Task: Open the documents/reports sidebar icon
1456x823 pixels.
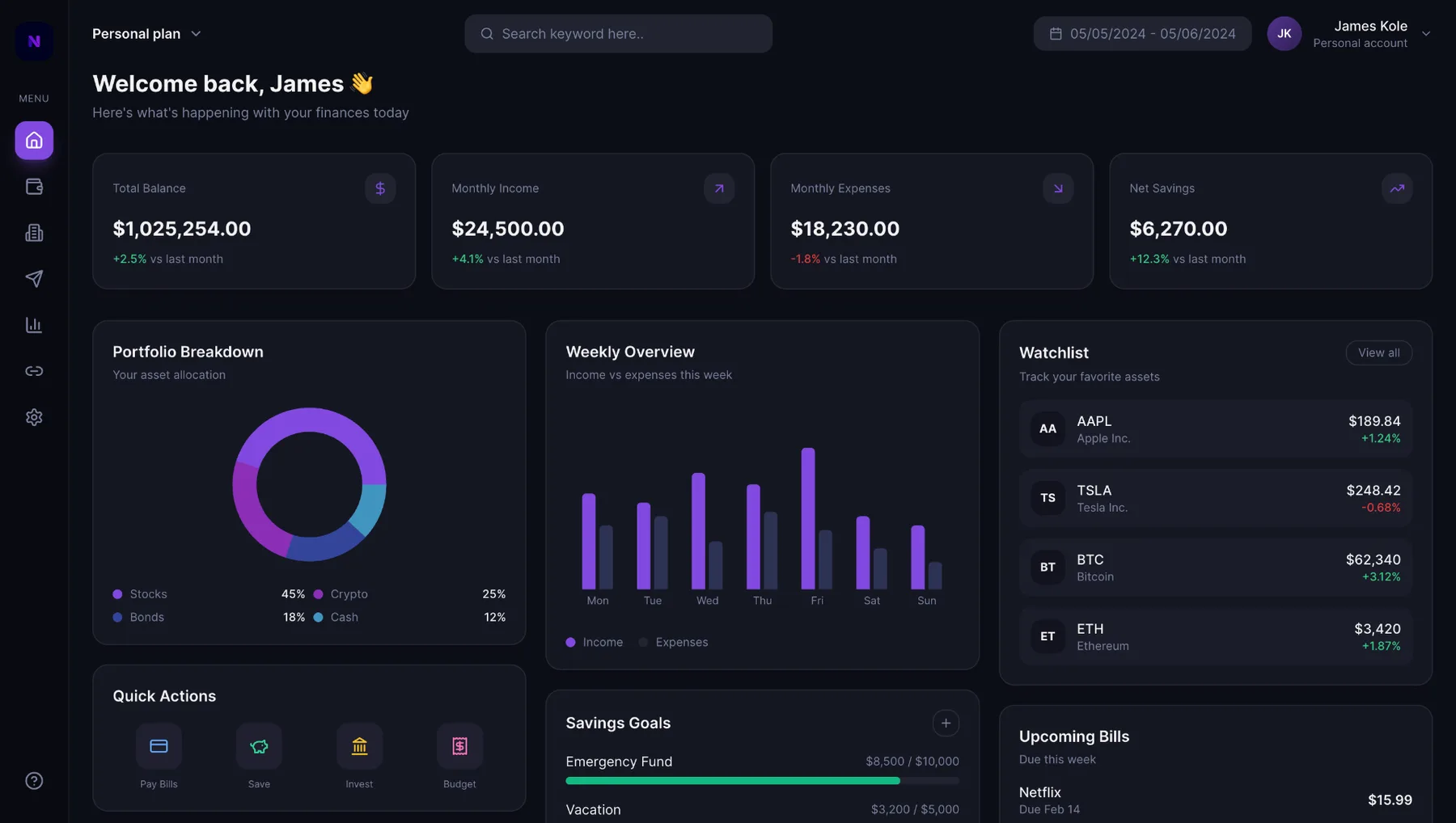Action: point(34,233)
